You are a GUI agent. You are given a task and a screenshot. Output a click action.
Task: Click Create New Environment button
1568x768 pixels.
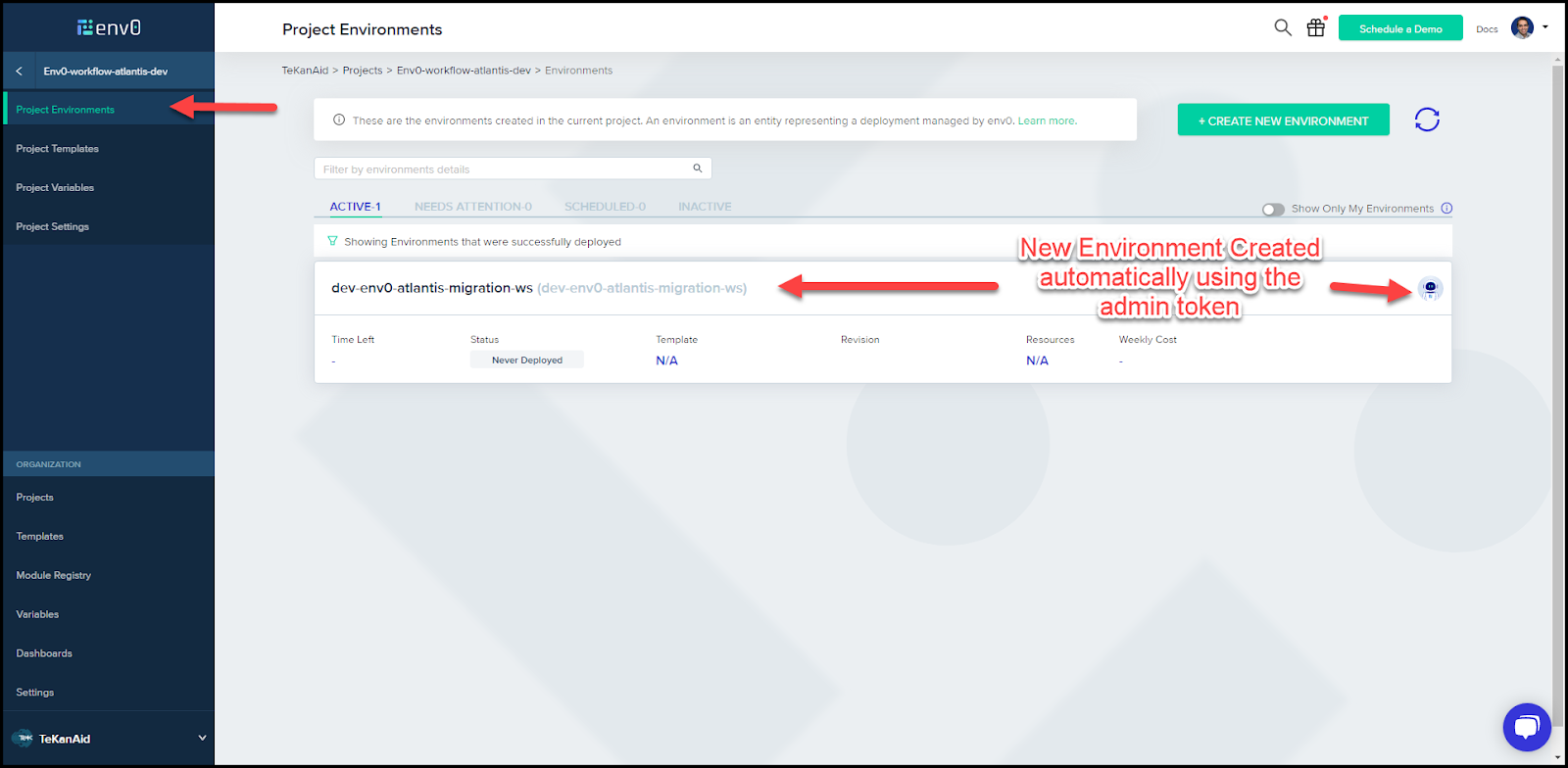click(x=1283, y=120)
